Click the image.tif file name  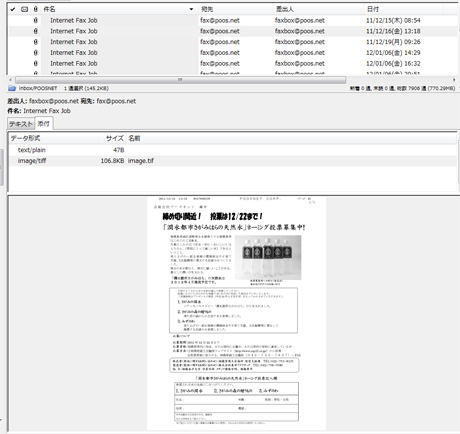(141, 161)
